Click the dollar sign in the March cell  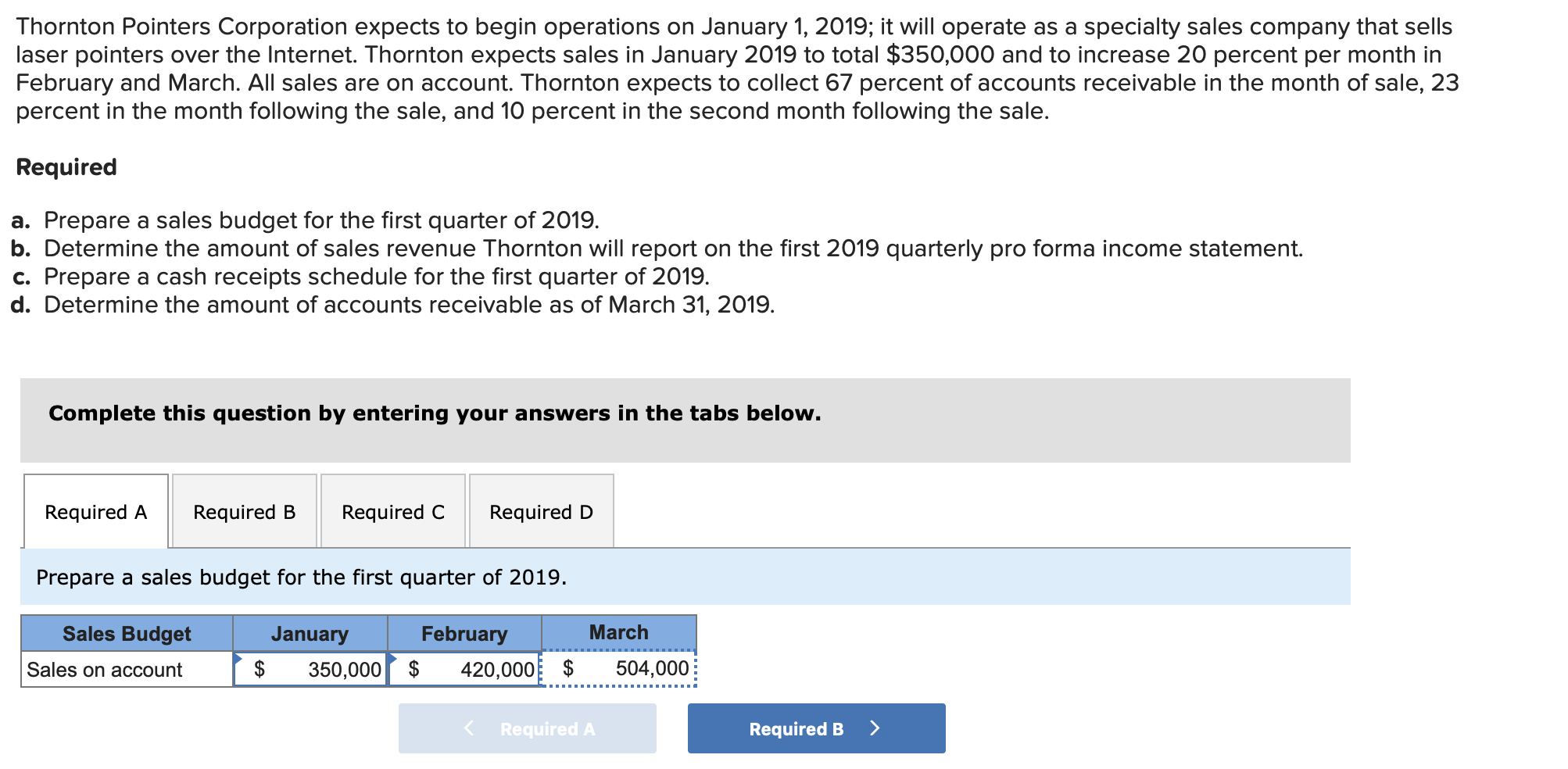(570, 668)
